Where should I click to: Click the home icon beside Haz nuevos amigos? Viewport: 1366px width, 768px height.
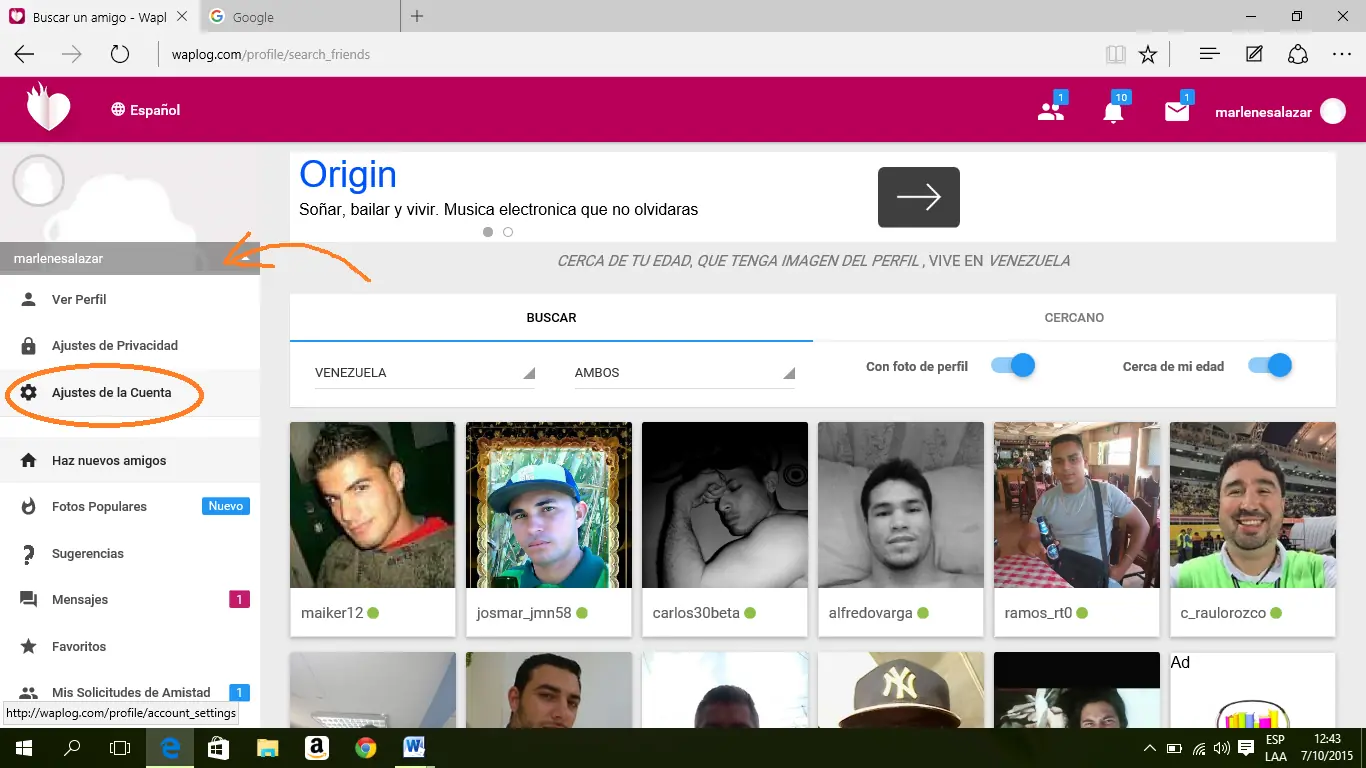[29, 460]
